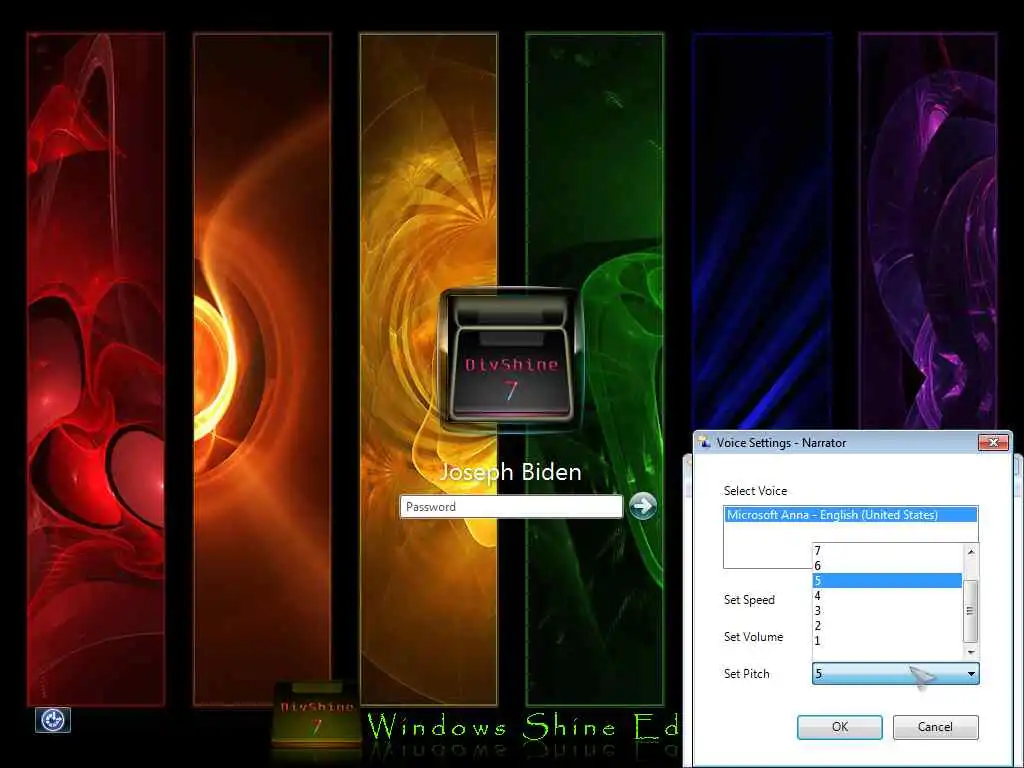Select Microsoft Anna voice in list

point(850,515)
